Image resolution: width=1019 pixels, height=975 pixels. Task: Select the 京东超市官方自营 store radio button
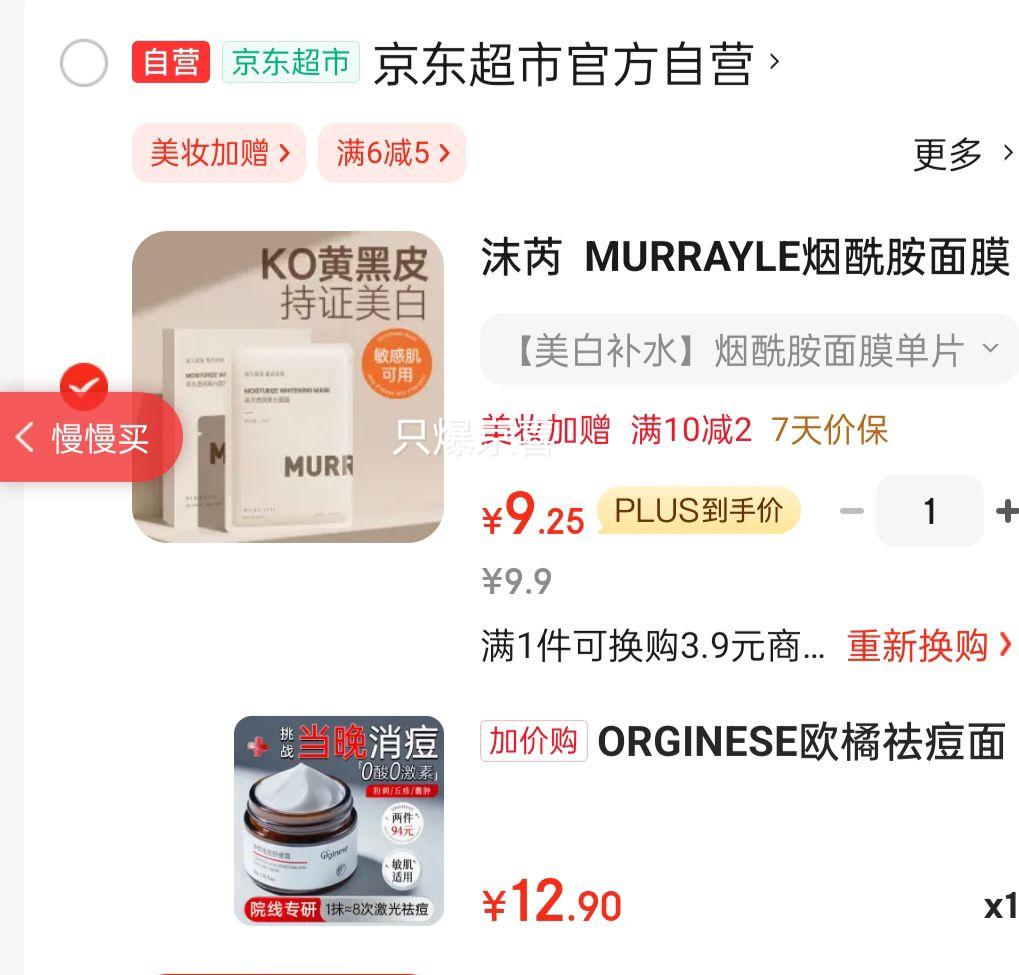84,63
